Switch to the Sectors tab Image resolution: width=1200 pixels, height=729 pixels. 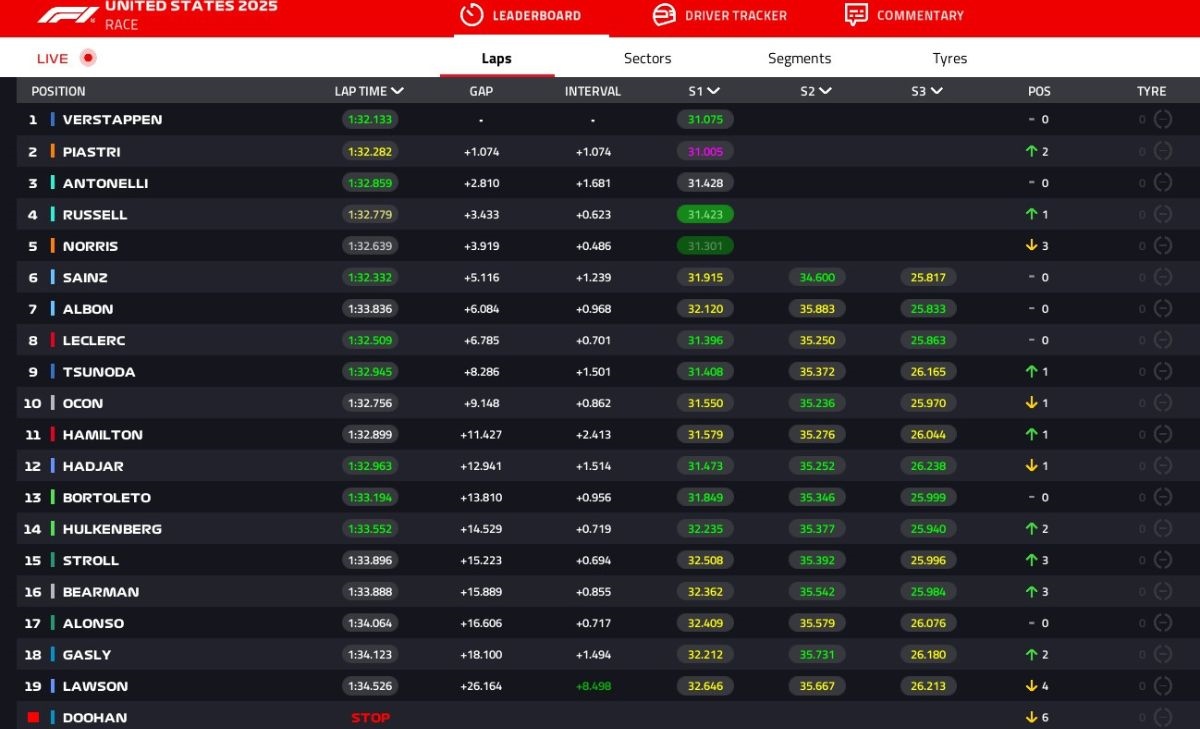[647, 59]
